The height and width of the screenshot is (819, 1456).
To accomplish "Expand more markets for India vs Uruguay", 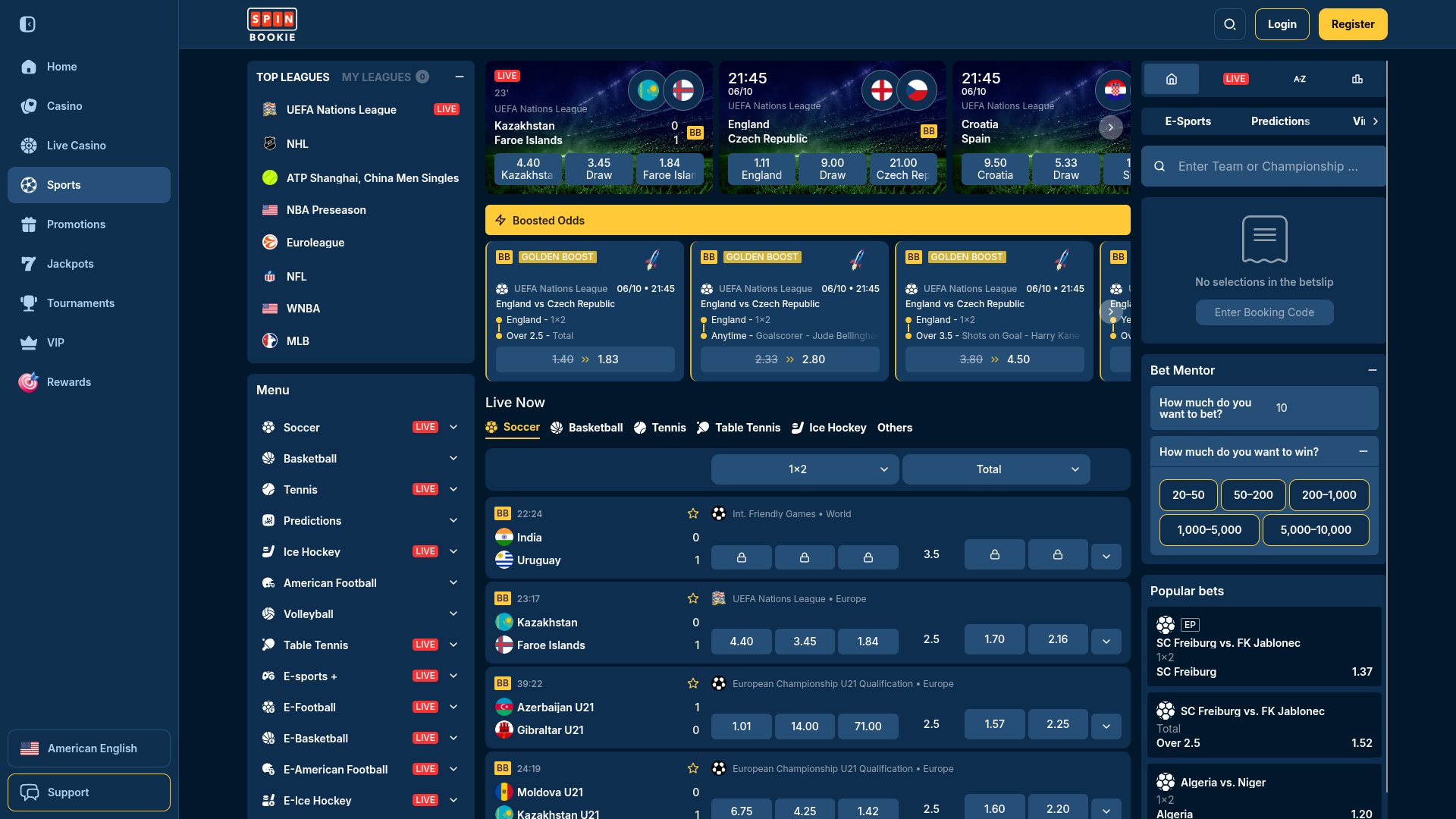I will pos(1106,557).
